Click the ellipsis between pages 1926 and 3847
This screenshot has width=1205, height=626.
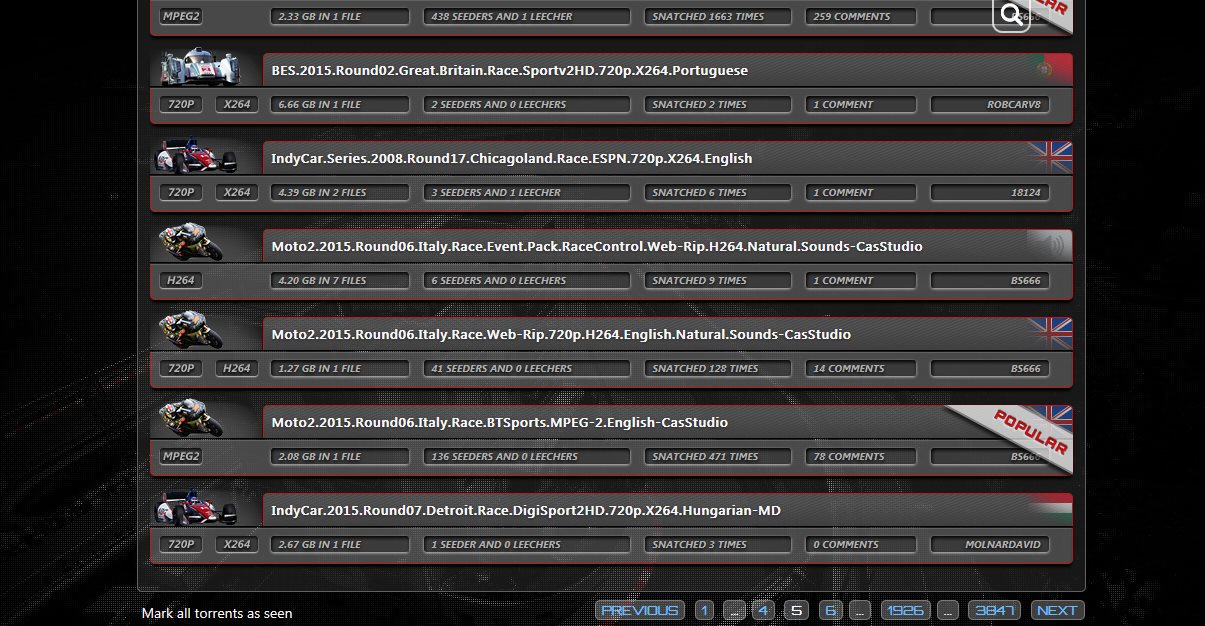click(949, 610)
